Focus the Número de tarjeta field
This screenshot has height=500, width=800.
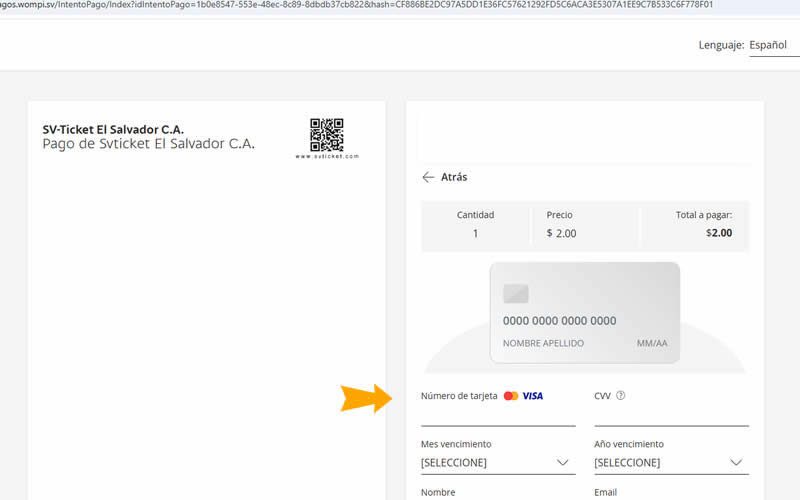pos(498,416)
